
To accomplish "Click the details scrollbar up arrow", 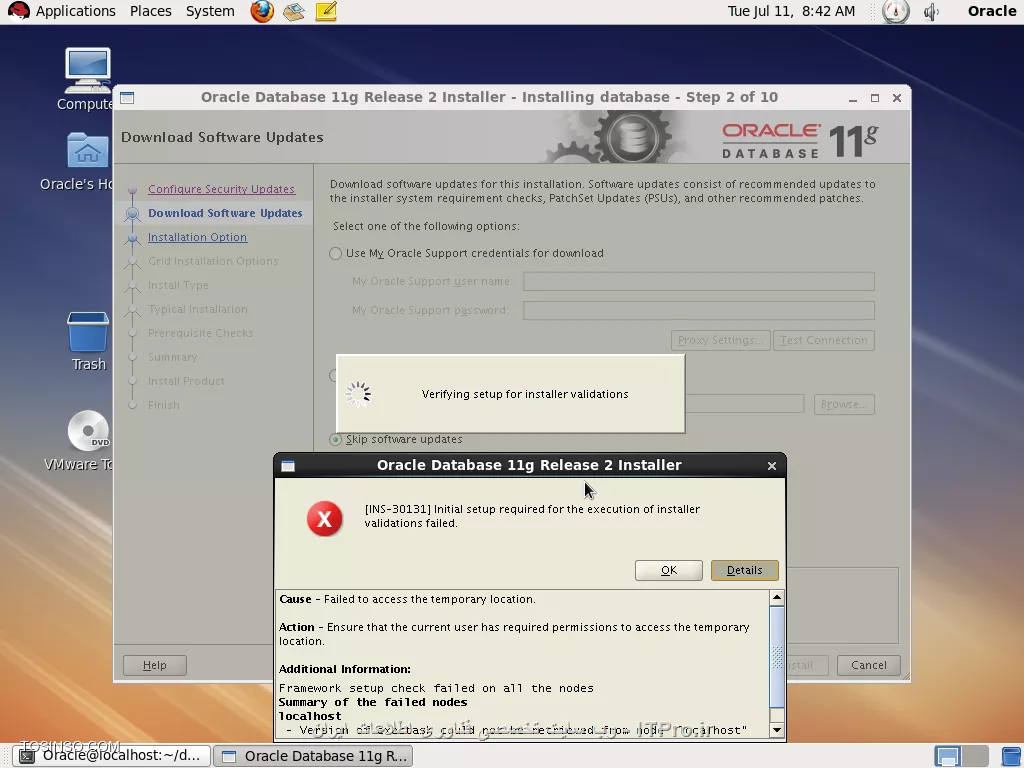I will 776,598.
